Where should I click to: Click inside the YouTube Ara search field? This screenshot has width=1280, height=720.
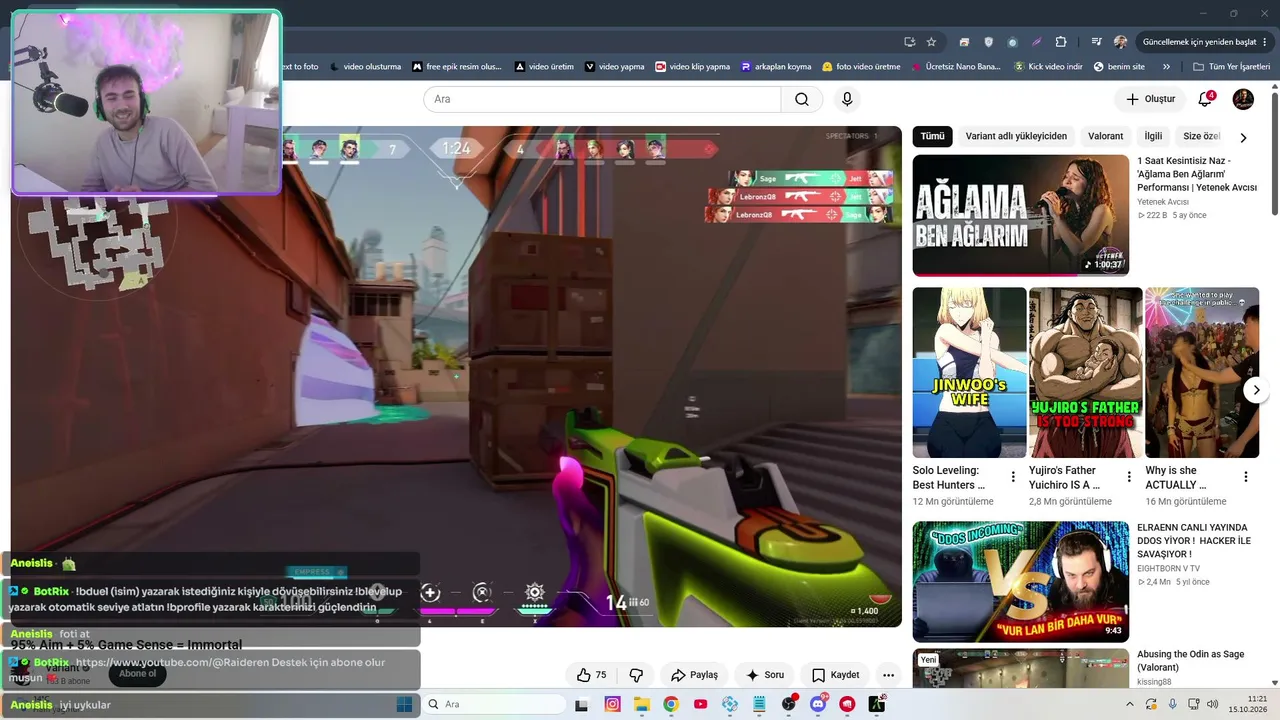[602, 99]
